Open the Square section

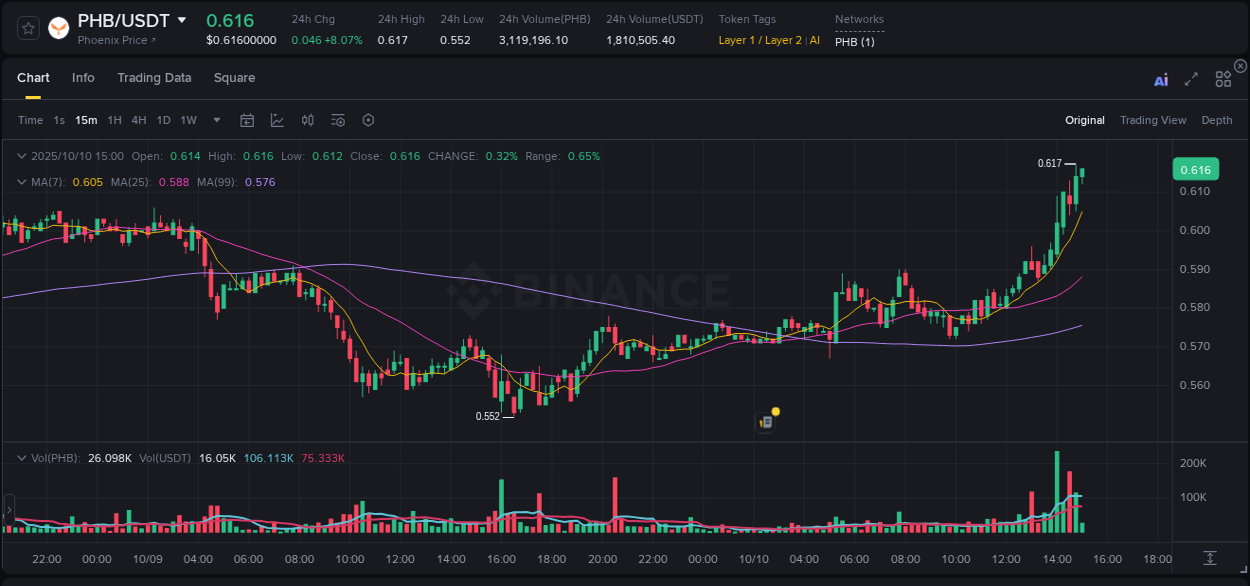pos(234,78)
